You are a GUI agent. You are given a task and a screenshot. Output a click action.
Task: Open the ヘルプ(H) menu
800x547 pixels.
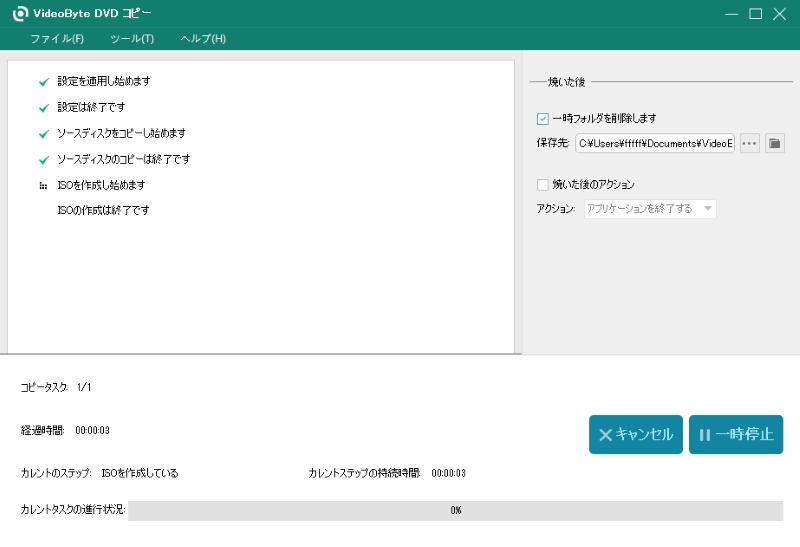203,39
